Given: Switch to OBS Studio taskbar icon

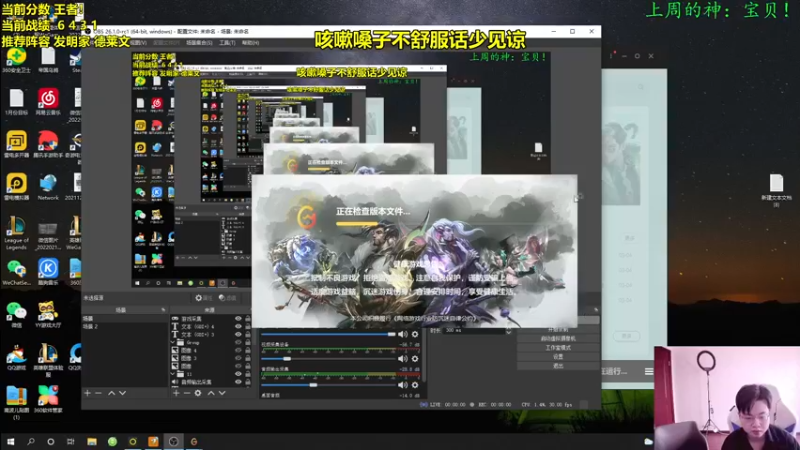Looking at the screenshot, I should coord(173,441).
